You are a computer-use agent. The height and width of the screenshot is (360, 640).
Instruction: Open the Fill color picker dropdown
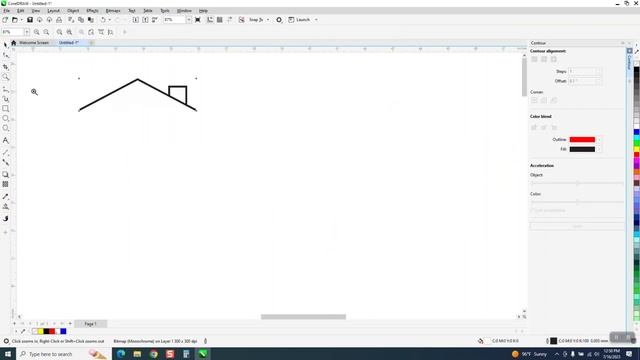pos(599,149)
